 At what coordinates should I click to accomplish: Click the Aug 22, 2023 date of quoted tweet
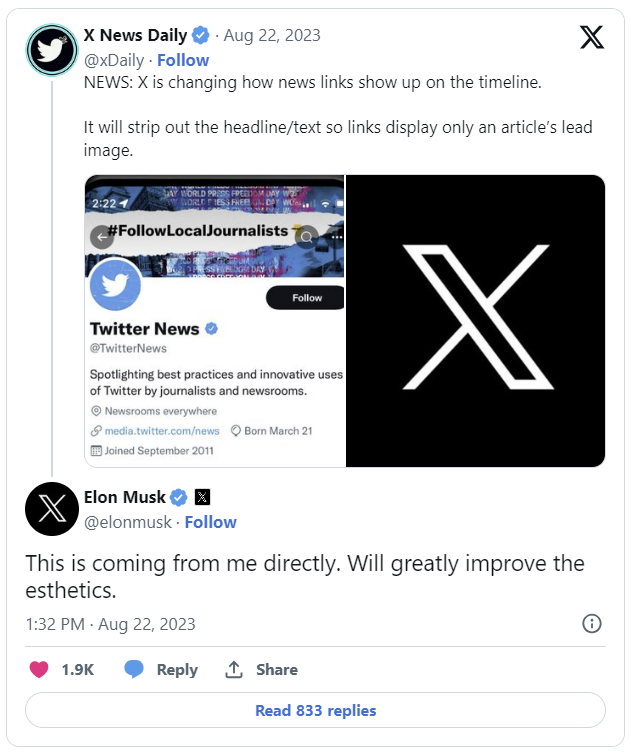pos(272,36)
